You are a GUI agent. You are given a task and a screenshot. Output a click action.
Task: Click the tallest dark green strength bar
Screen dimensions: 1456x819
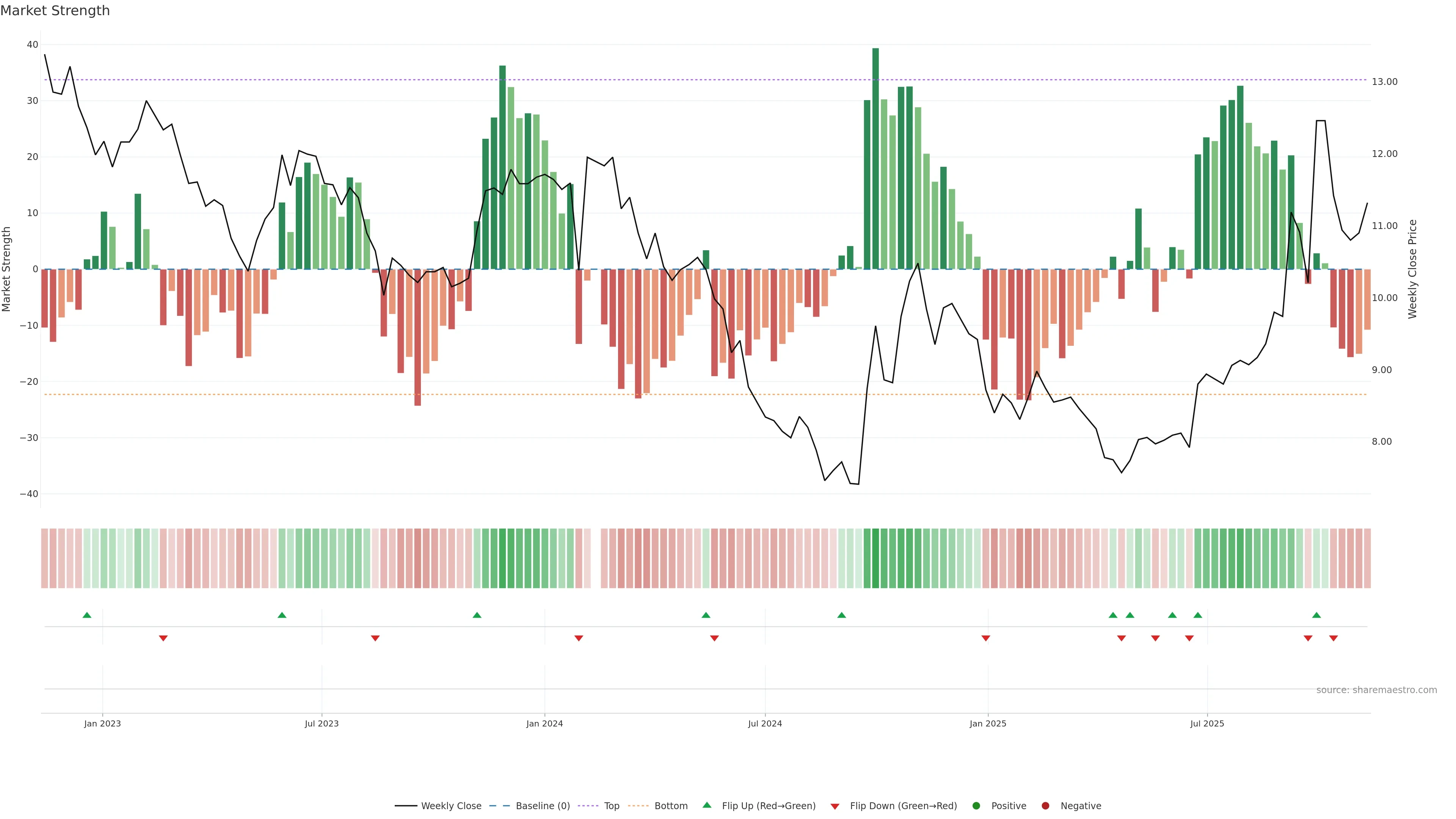pos(875,158)
